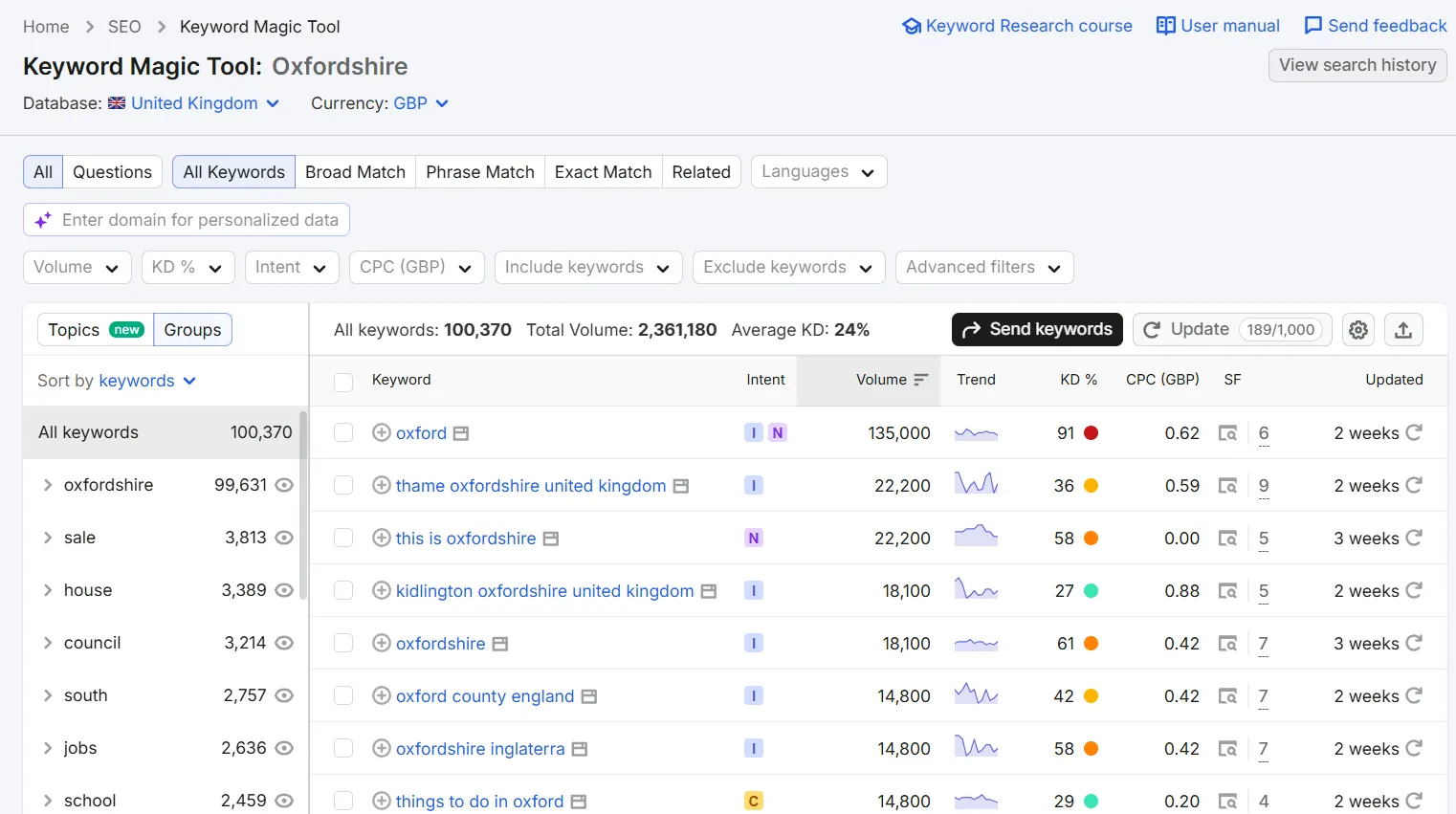Open the Intent filter dropdown
Viewport: 1456px width, 814px height.
[292, 267]
